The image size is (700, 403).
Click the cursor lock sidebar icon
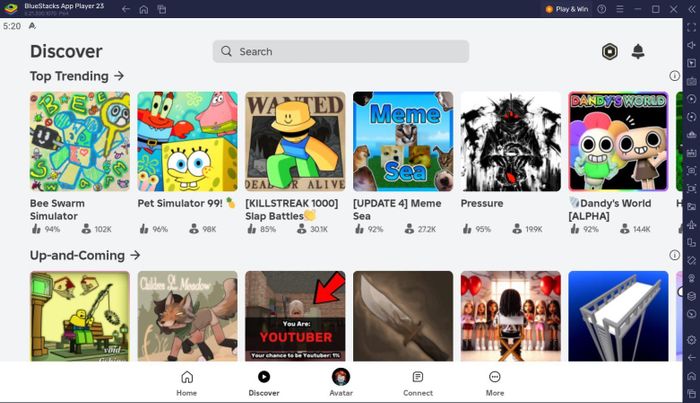[692, 63]
